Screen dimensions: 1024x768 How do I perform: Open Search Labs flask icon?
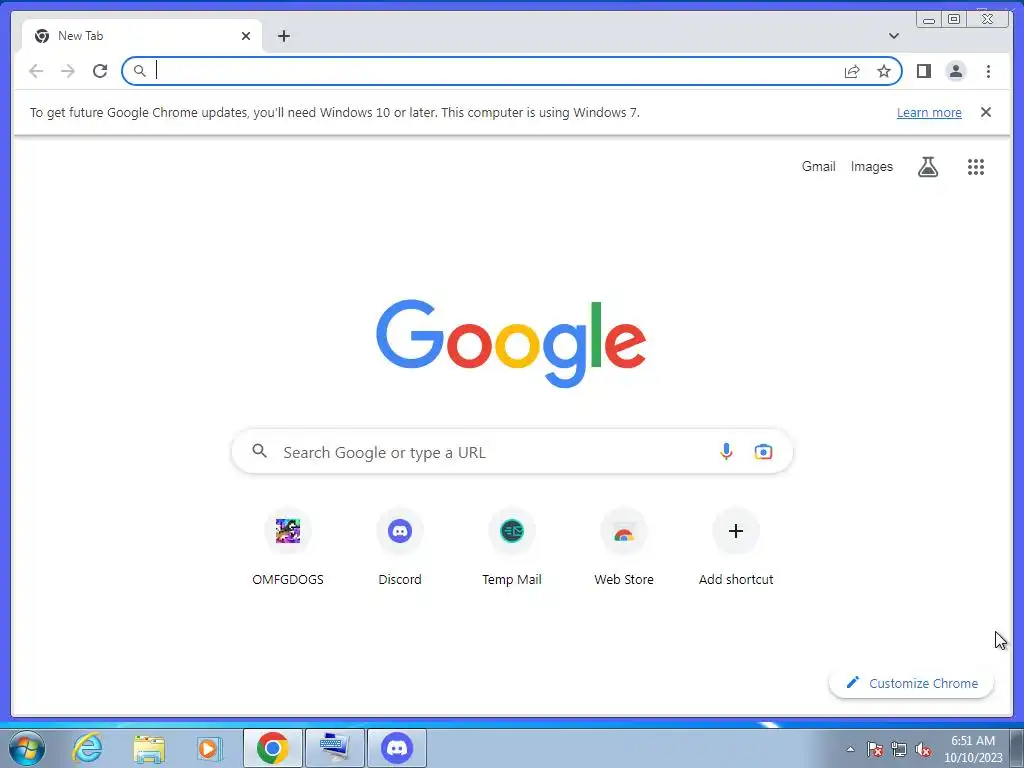coord(927,167)
